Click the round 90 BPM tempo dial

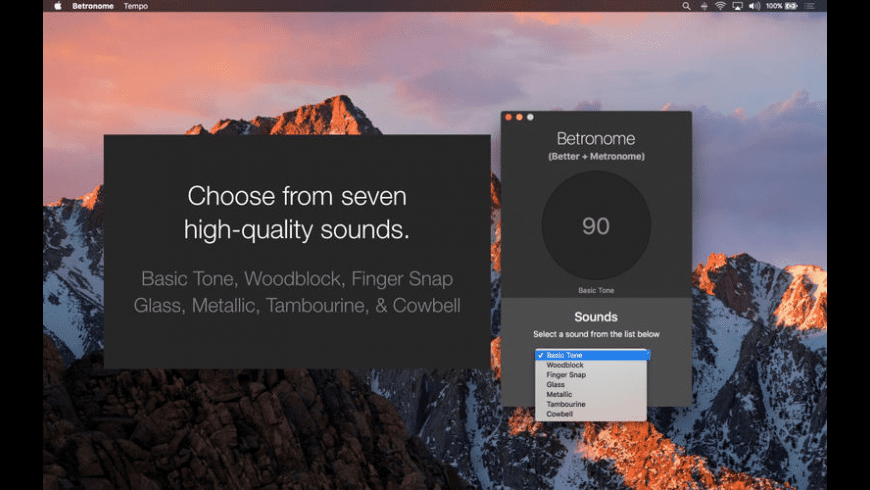click(596, 225)
